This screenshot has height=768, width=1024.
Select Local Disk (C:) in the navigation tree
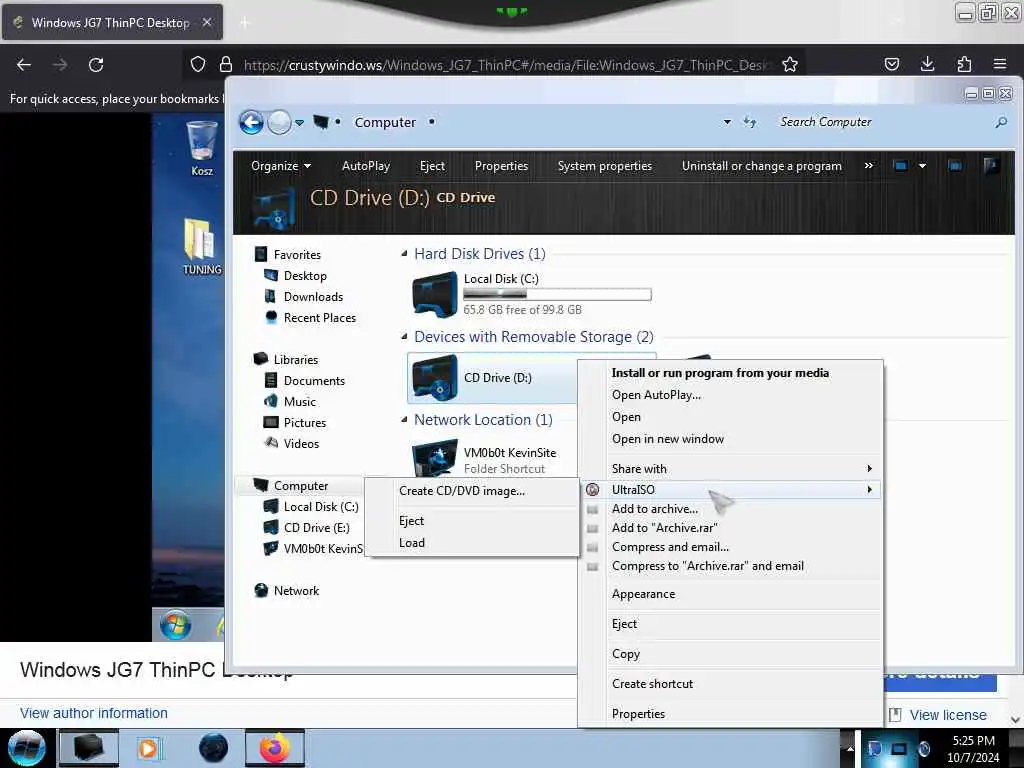tap(321, 507)
